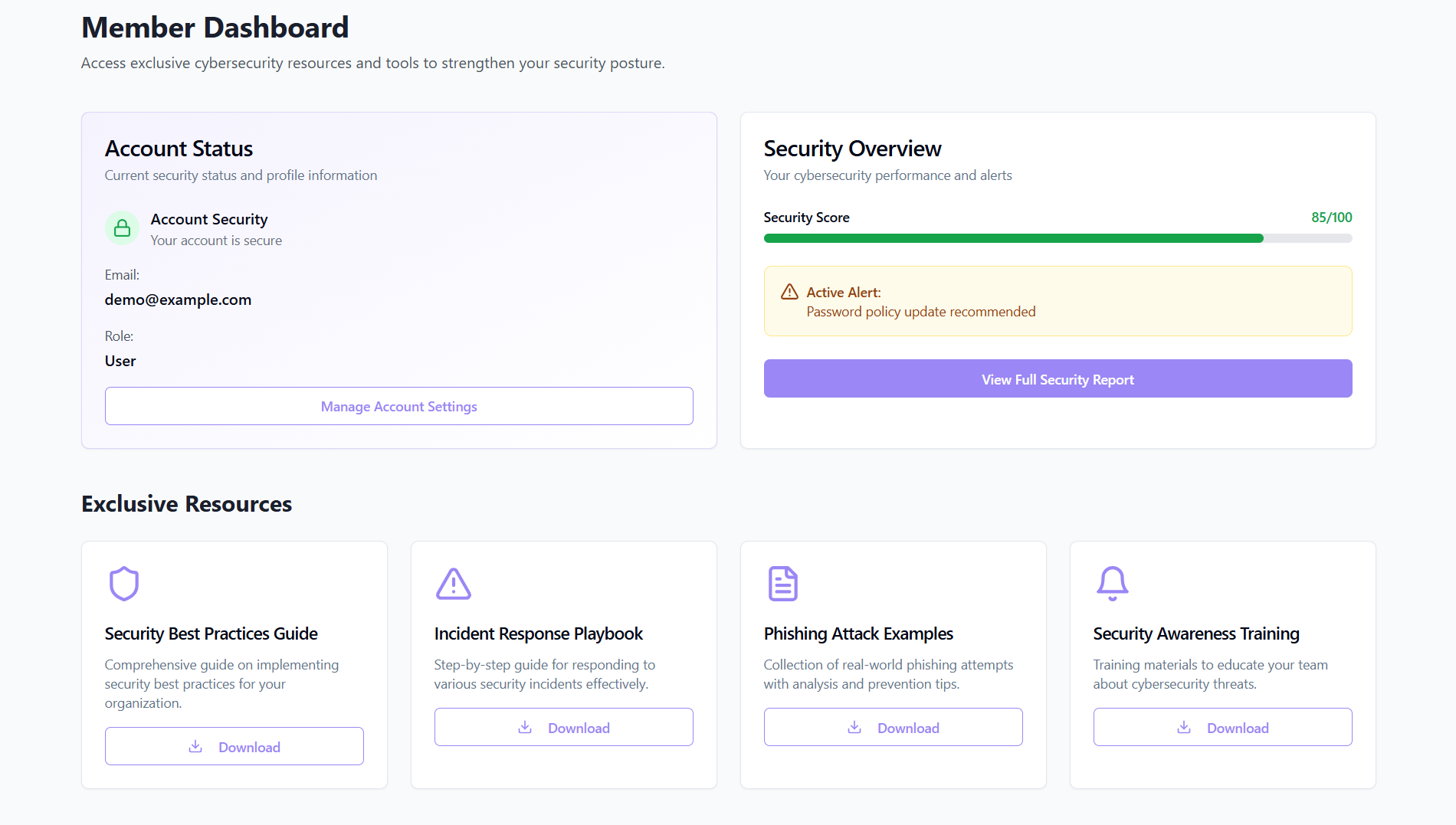Click the Account Security label
Viewport: 1456px width, 825px height.
(x=209, y=219)
